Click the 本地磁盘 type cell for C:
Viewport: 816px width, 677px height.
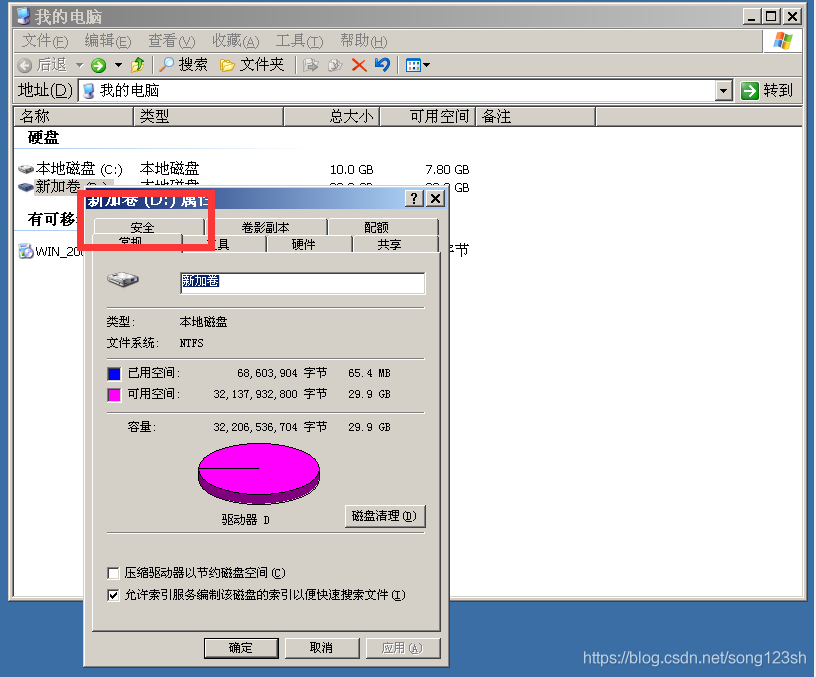pos(170,169)
